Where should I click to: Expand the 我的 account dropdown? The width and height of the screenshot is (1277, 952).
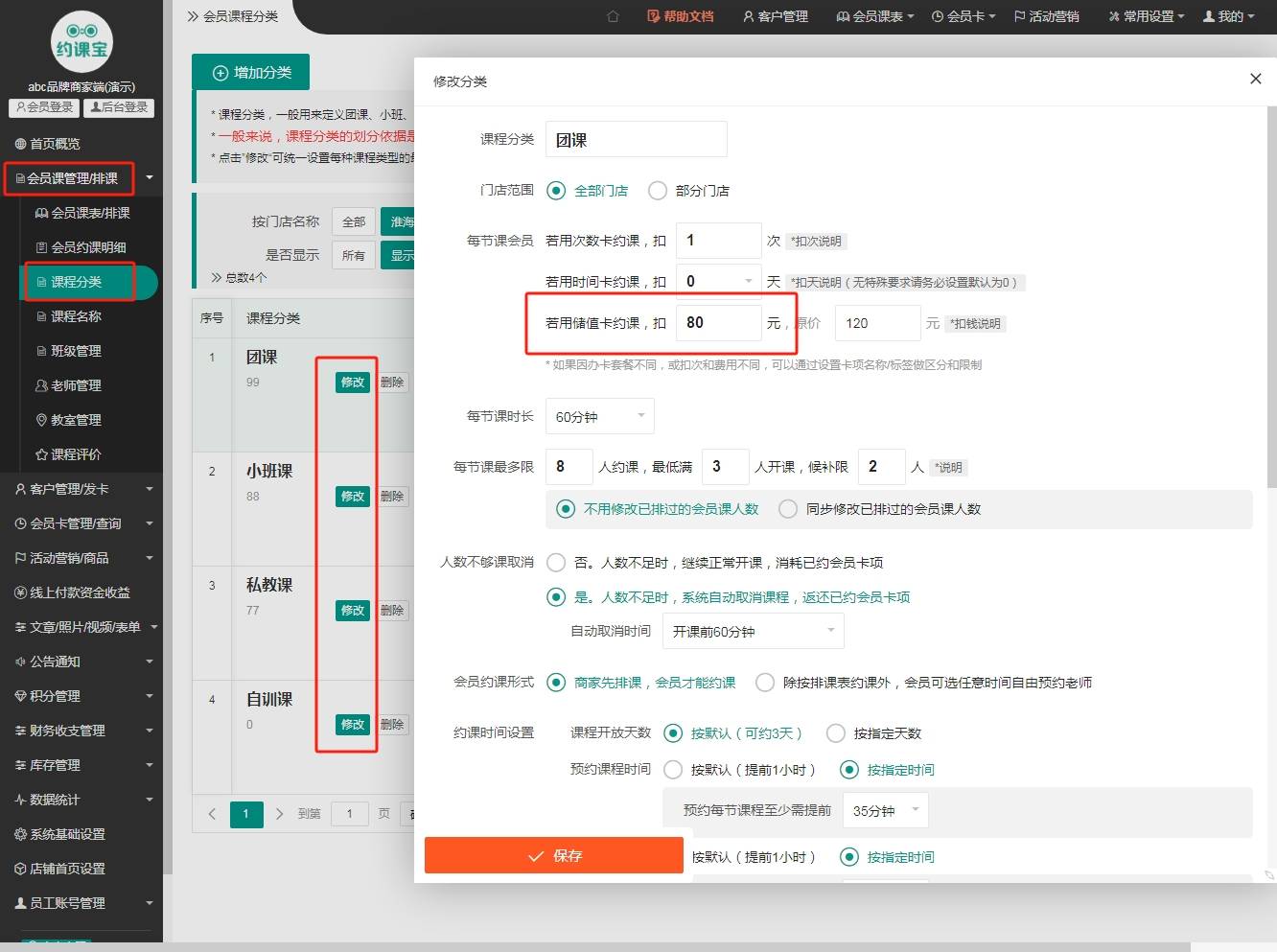click(1228, 16)
